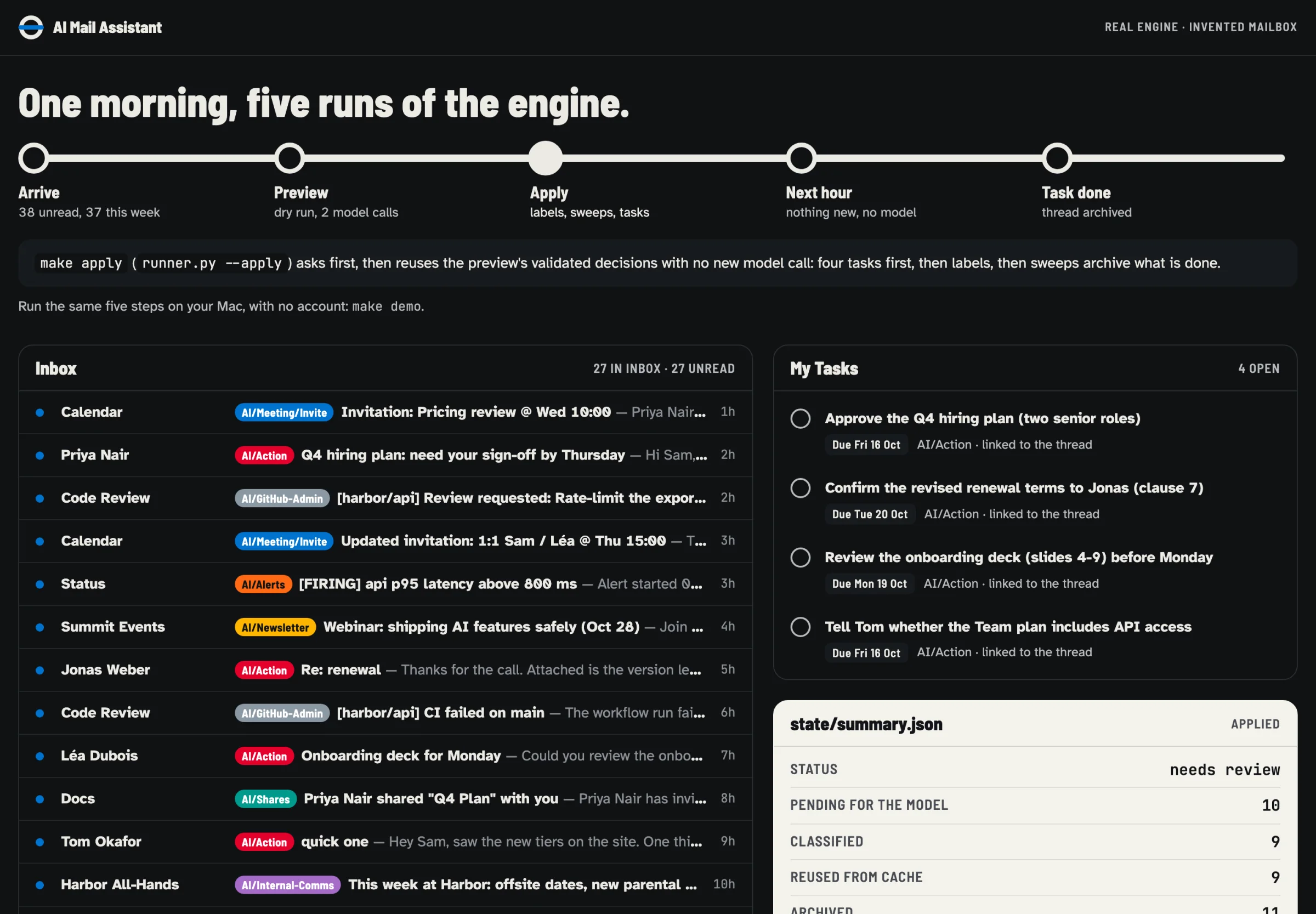Click unread dot on Docs row
The image size is (1316, 914).
click(x=39, y=799)
